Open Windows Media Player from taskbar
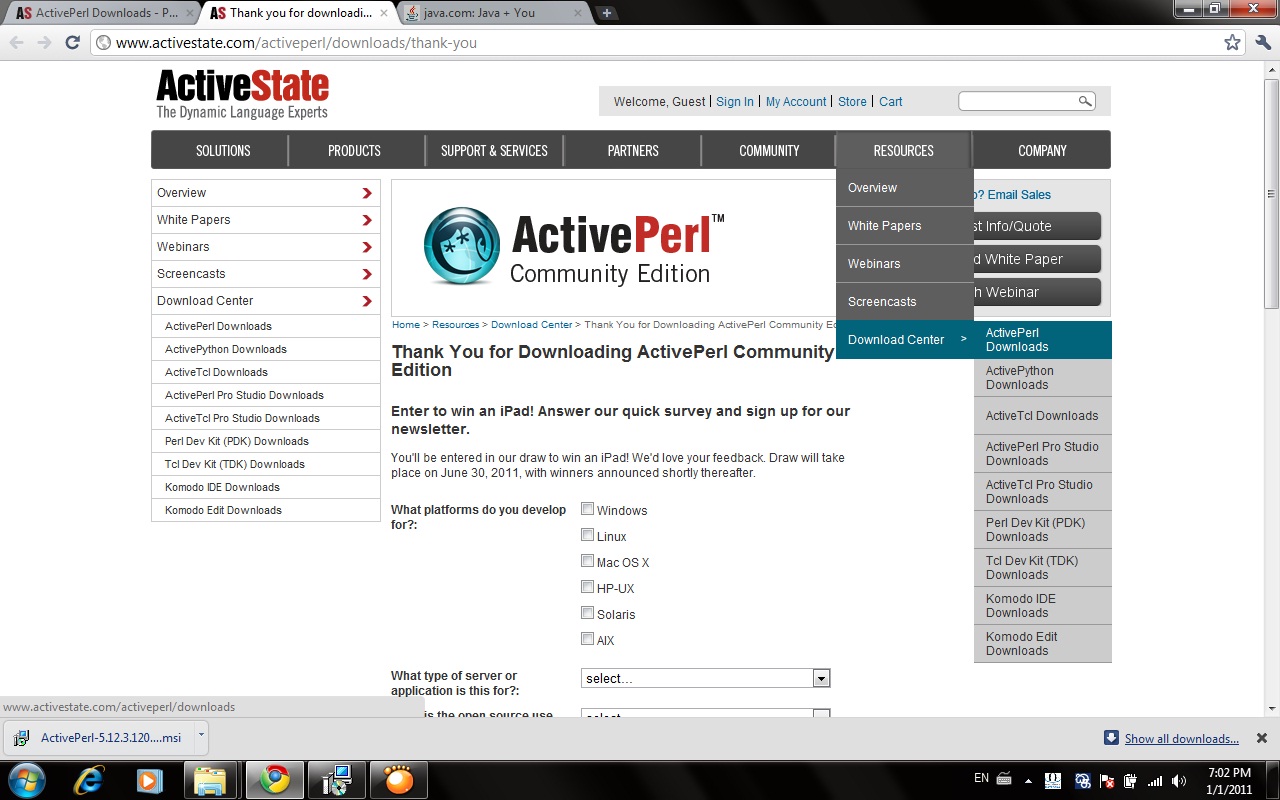Viewport: 1280px width, 800px height. (150, 780)
